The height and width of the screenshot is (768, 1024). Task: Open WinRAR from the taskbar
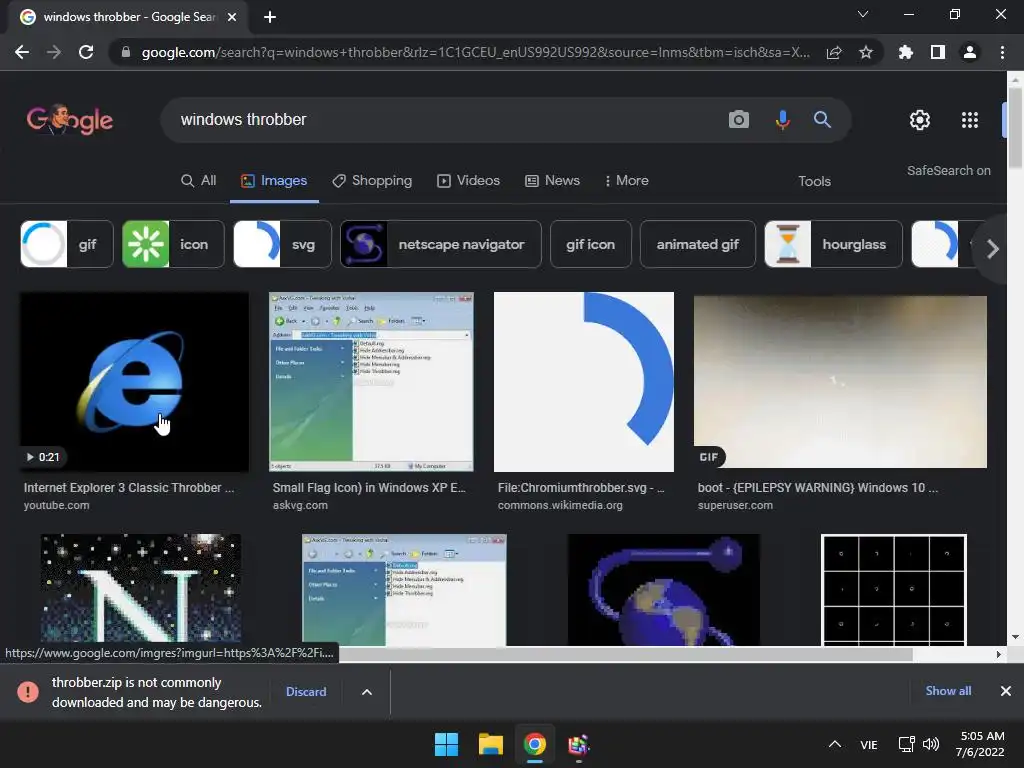point(579,744)
